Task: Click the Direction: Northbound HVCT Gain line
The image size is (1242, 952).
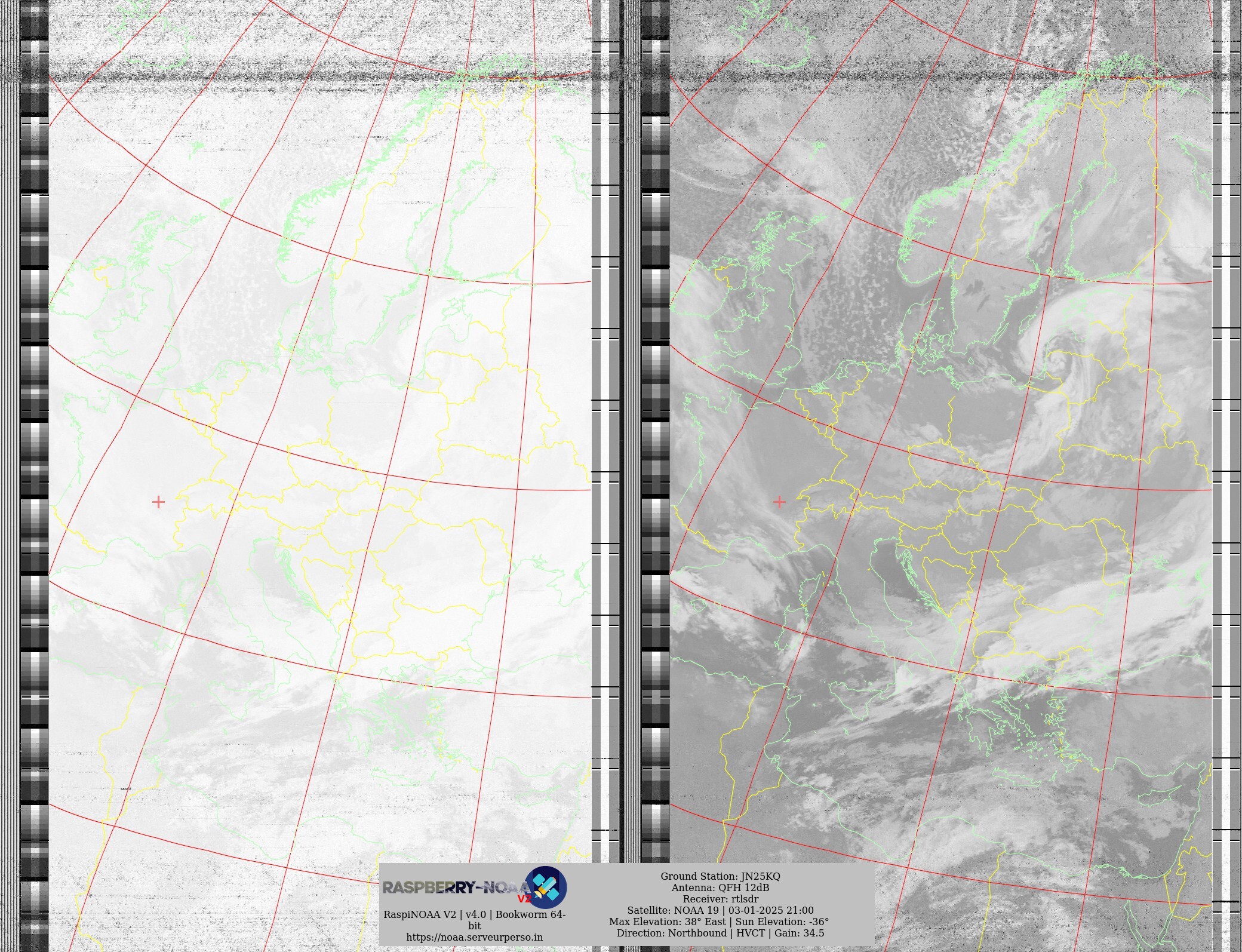Action: pos(720,933)
